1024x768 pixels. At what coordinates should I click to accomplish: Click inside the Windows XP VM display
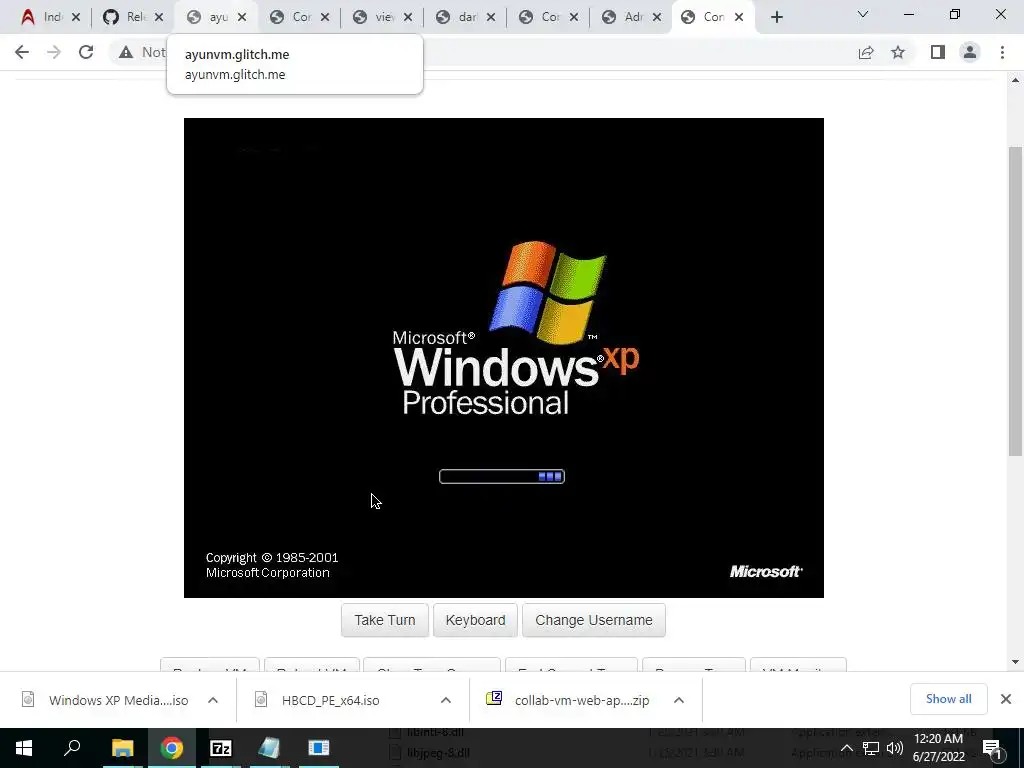504,357
